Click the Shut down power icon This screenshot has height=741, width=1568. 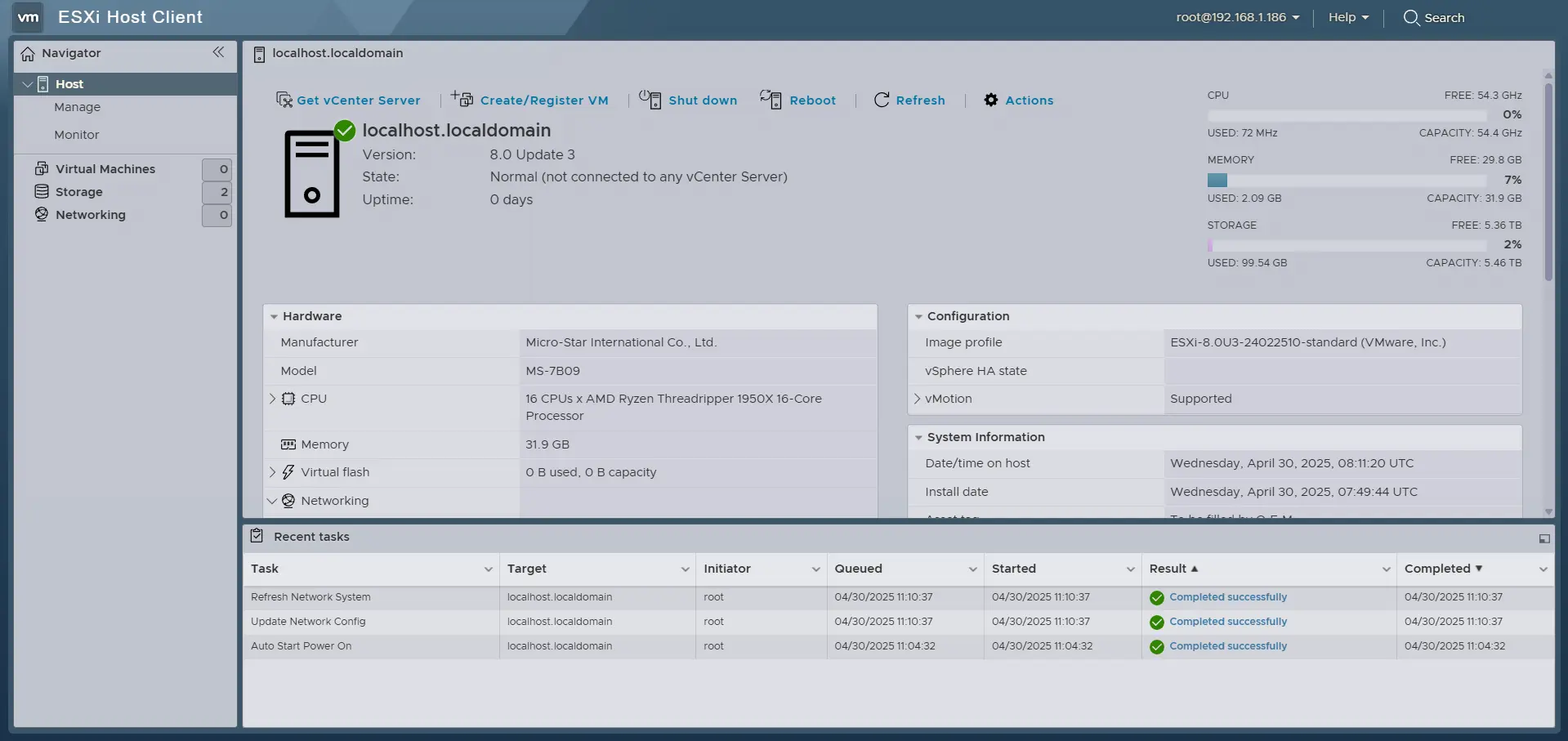coord(650,99)
